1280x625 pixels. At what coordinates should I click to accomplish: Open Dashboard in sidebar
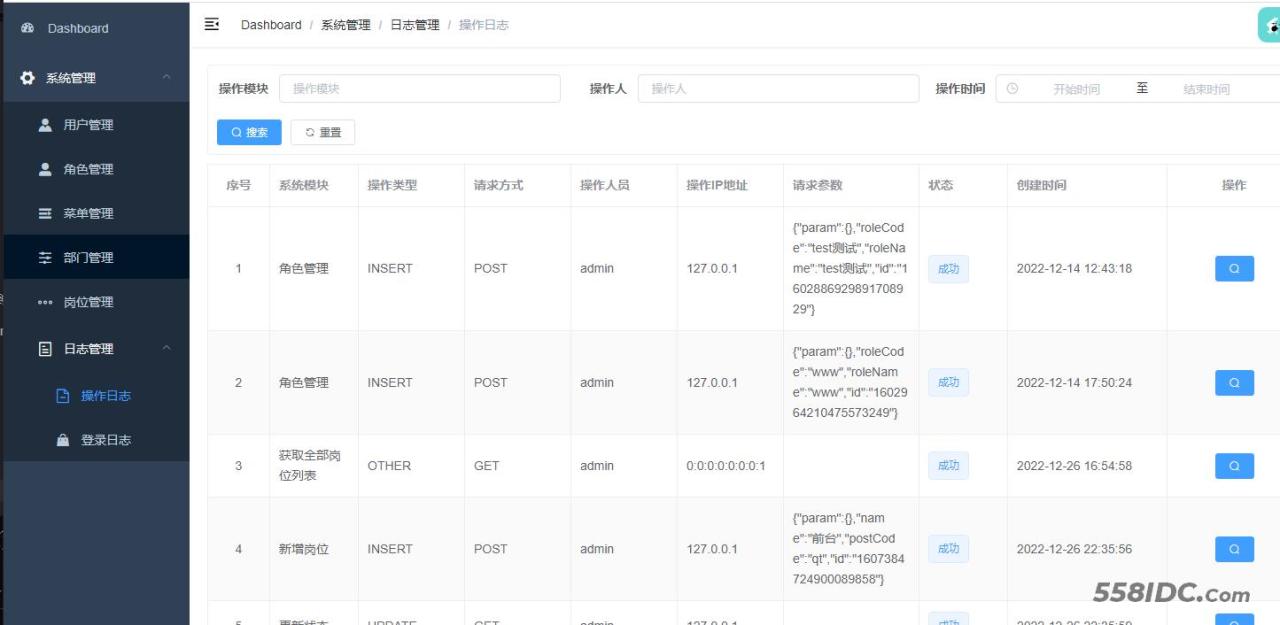(95, 28)
